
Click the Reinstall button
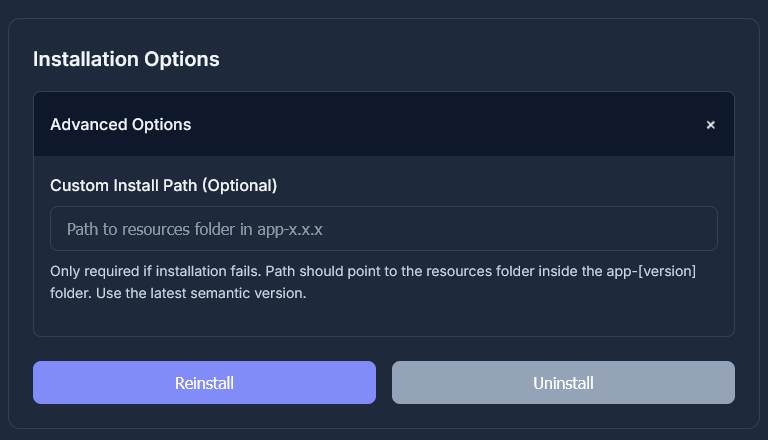tap(204, 383)
